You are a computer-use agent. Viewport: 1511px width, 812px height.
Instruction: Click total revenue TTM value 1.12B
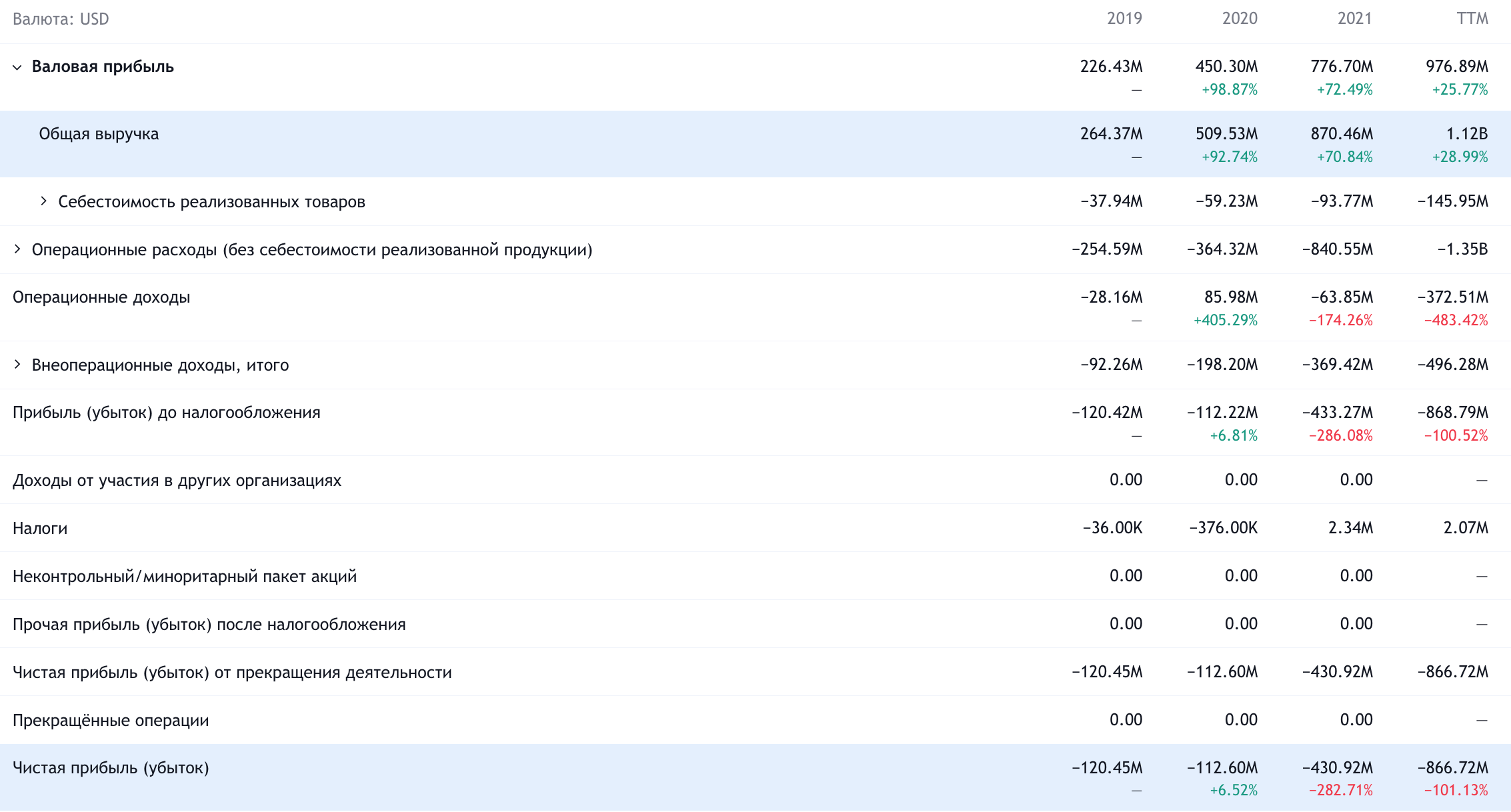[1467, 134]
